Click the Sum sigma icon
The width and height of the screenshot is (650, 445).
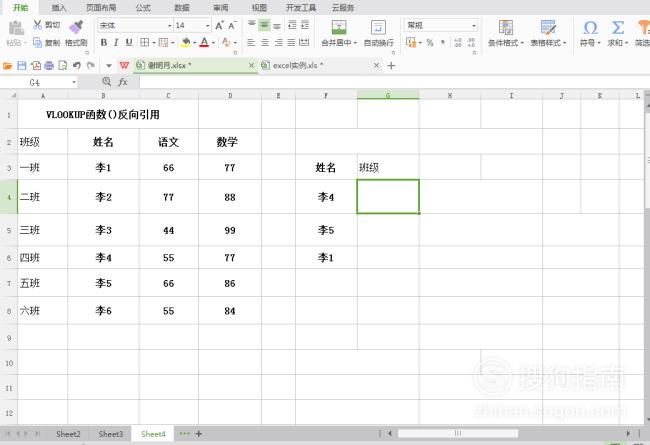[x=618, y=28]
